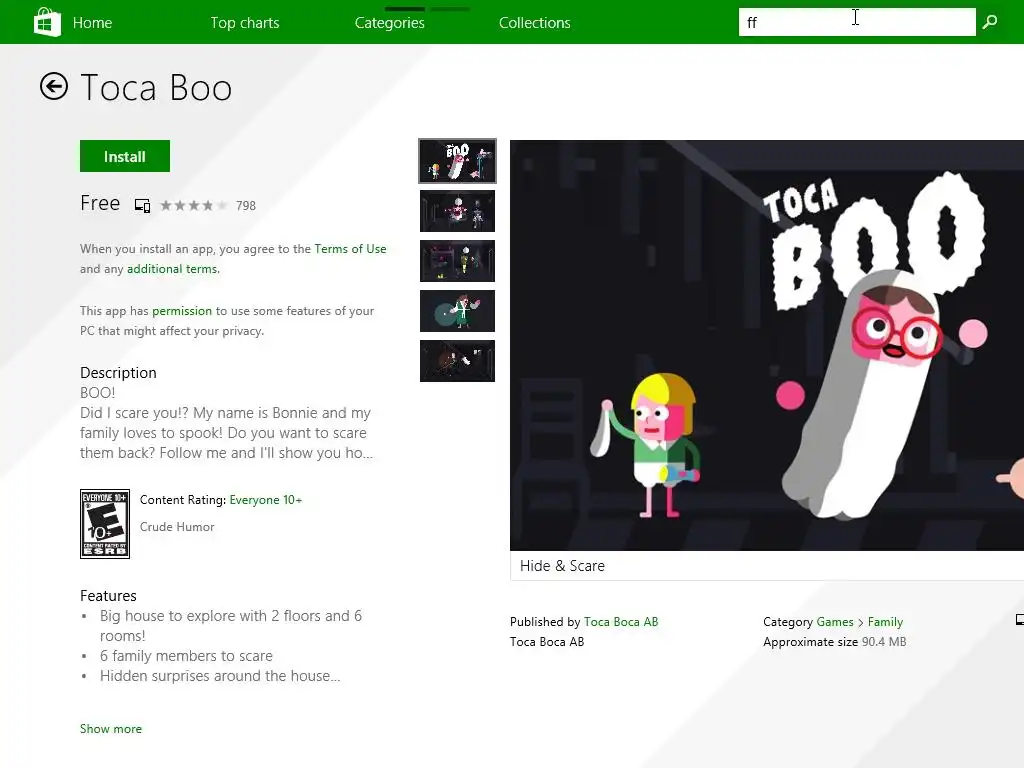Viewport: 1024px width, 768px height.
Task: Click the star rating for Toca Boo
Action: (194, 205)
